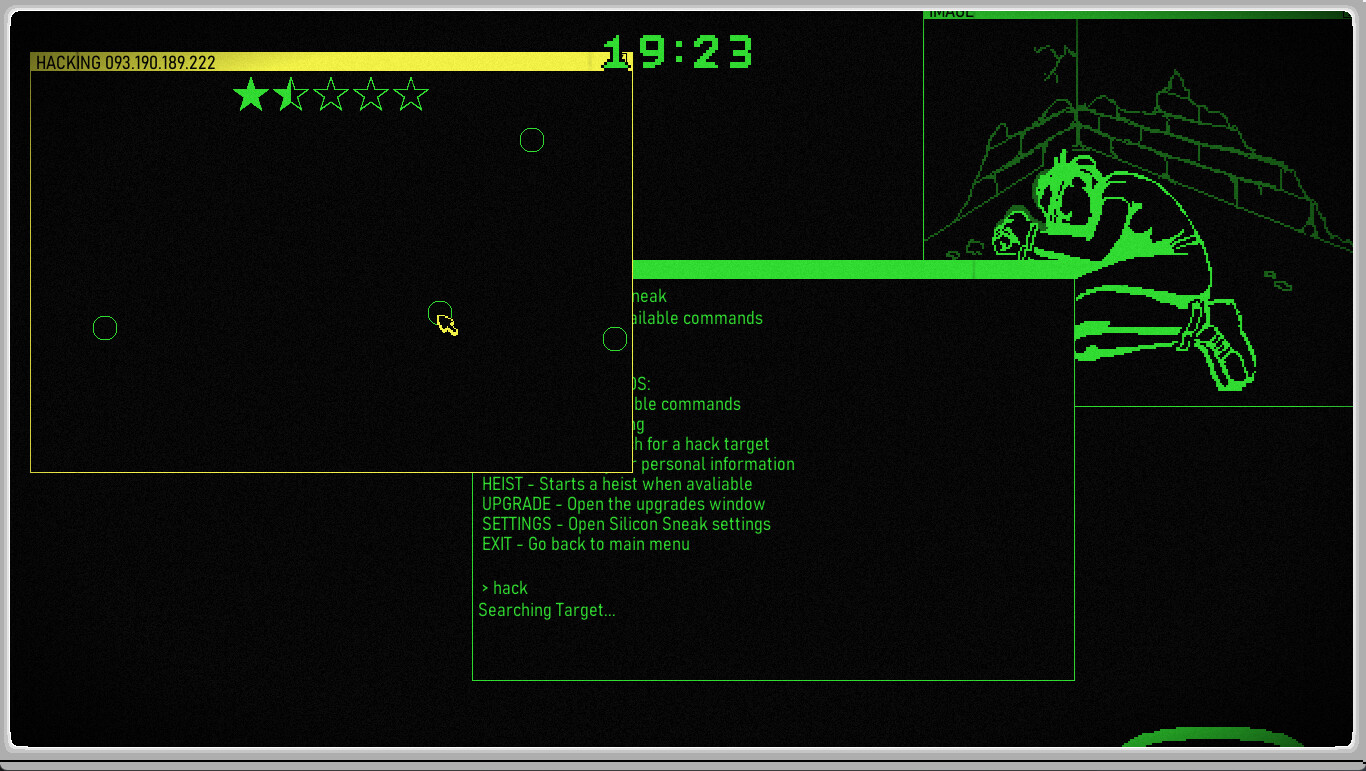
Task: Click the fifth star in the rating
Action: tap(411, 95)
